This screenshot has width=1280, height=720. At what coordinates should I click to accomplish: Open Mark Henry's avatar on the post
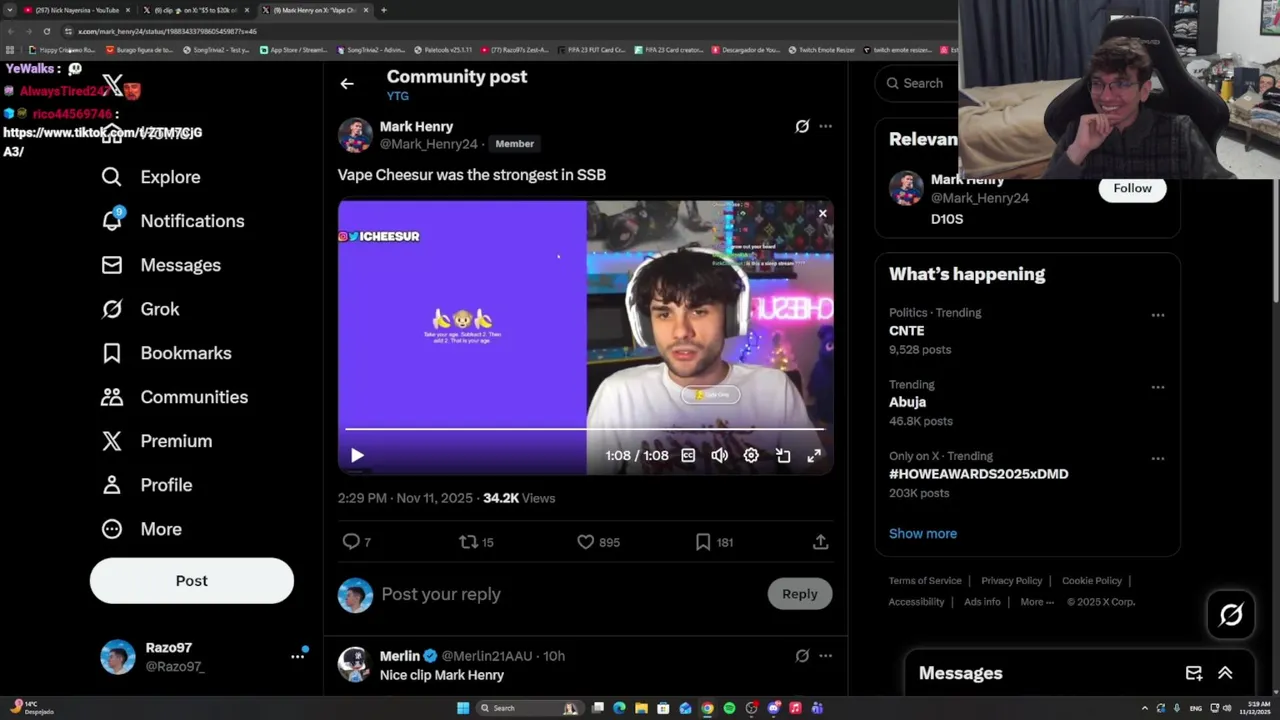click(355, 135)
